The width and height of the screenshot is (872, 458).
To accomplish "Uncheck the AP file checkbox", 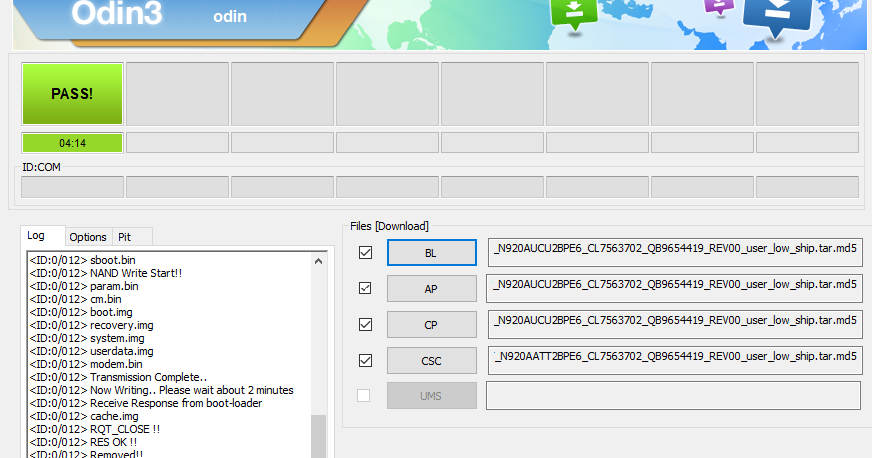I will click(x=365, y=288).
